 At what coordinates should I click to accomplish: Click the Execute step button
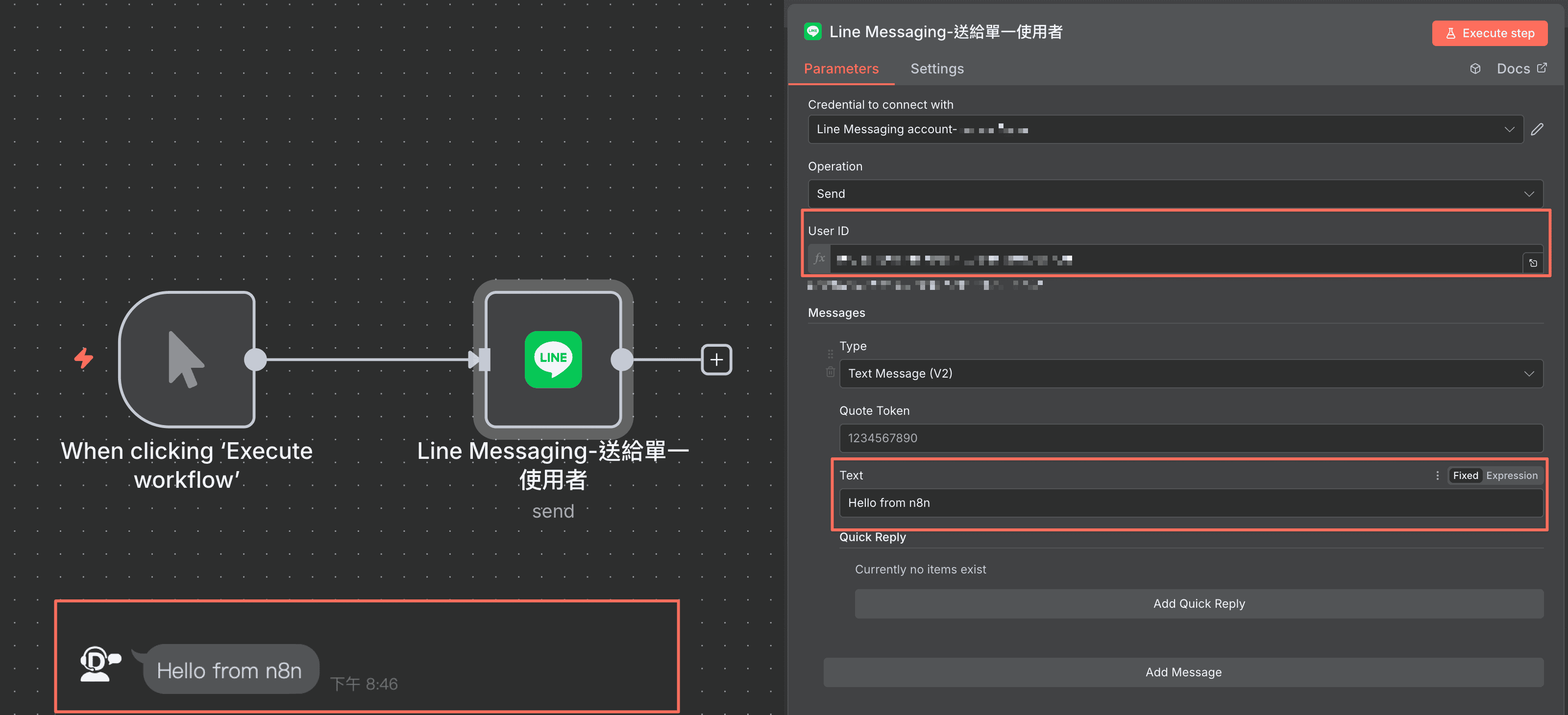click(1490, 33)
